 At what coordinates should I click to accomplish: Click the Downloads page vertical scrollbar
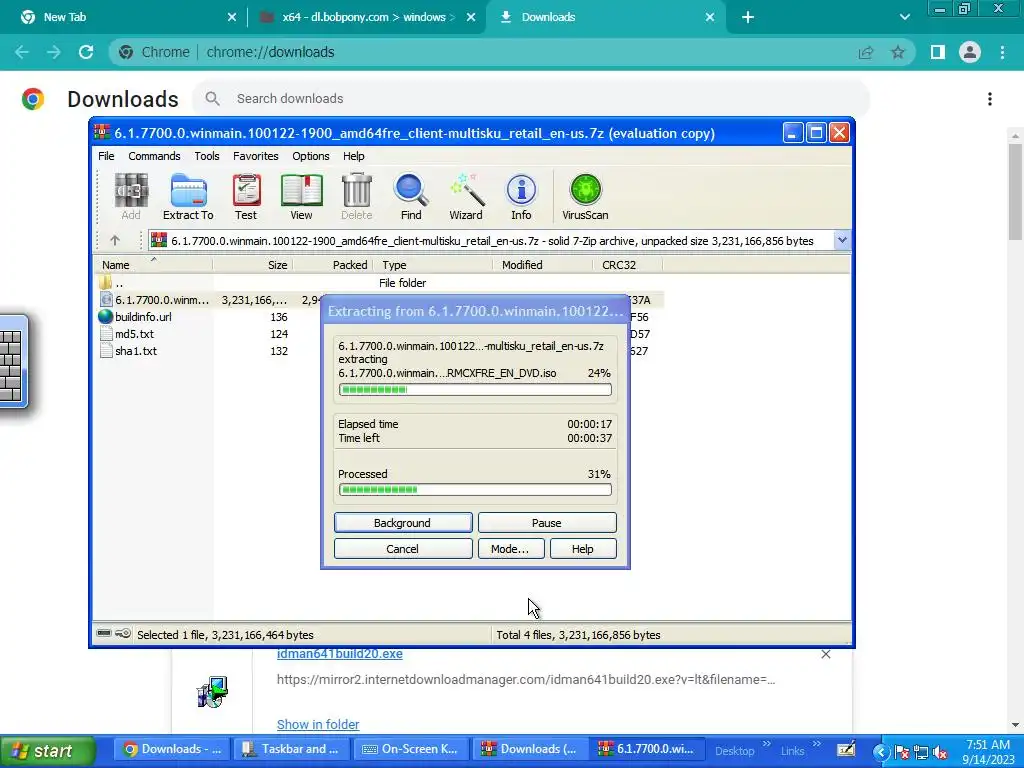point(1015,191)
